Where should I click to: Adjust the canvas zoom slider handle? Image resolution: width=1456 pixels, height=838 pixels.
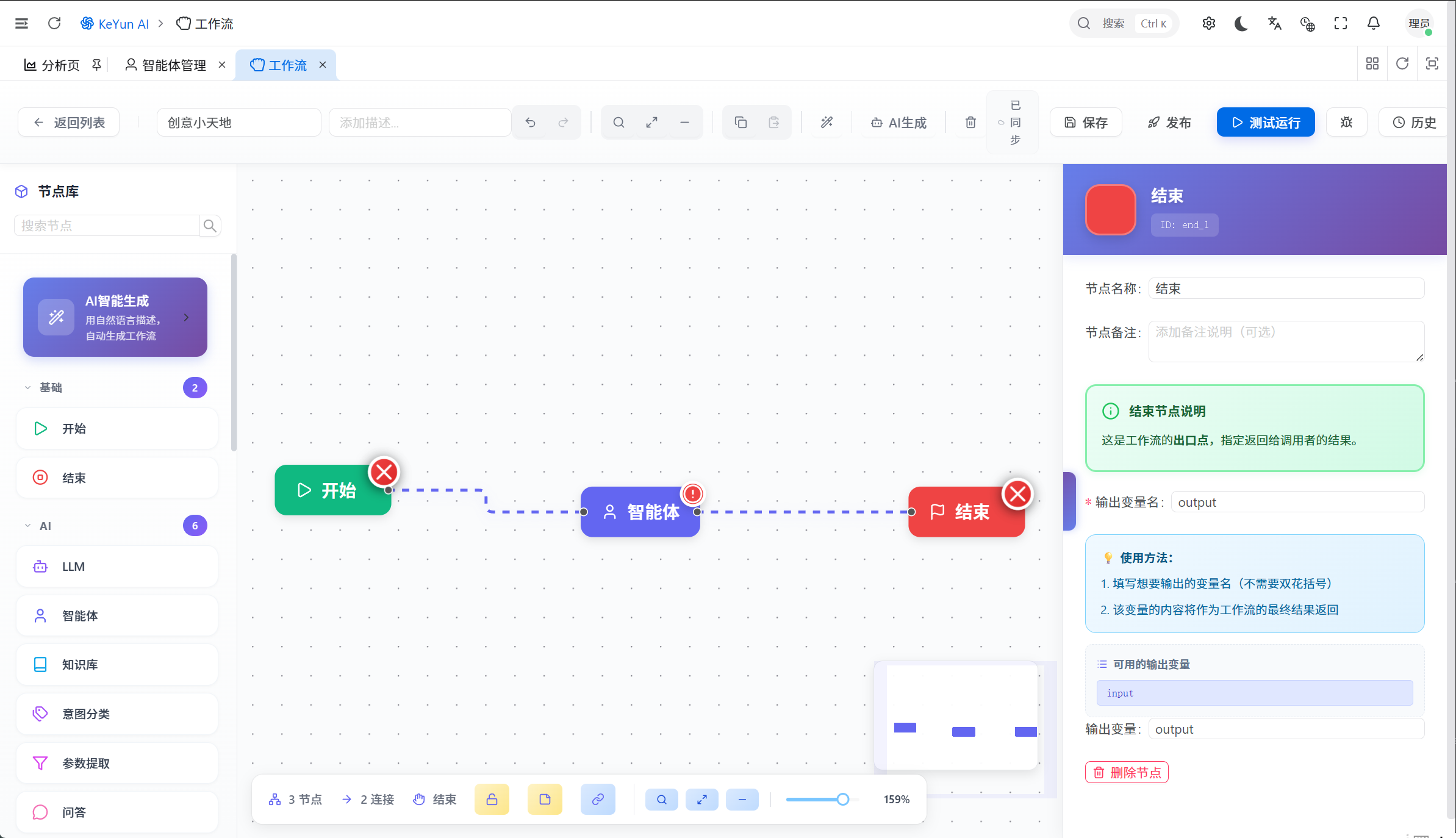point(842,800)
